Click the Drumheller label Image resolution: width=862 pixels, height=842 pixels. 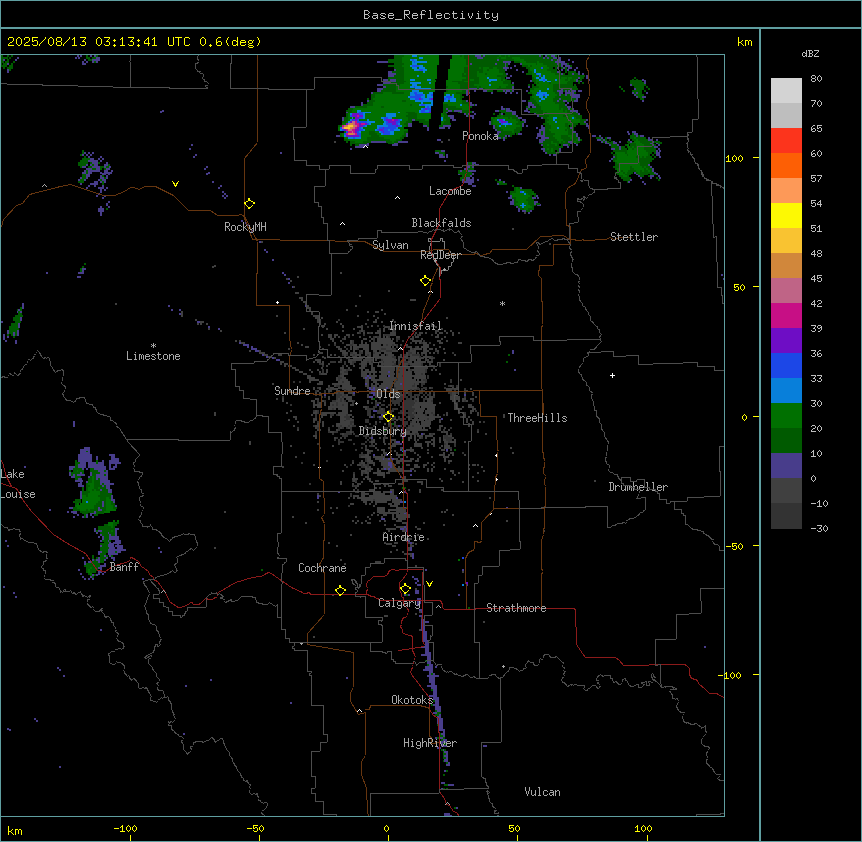pos(638,487)
